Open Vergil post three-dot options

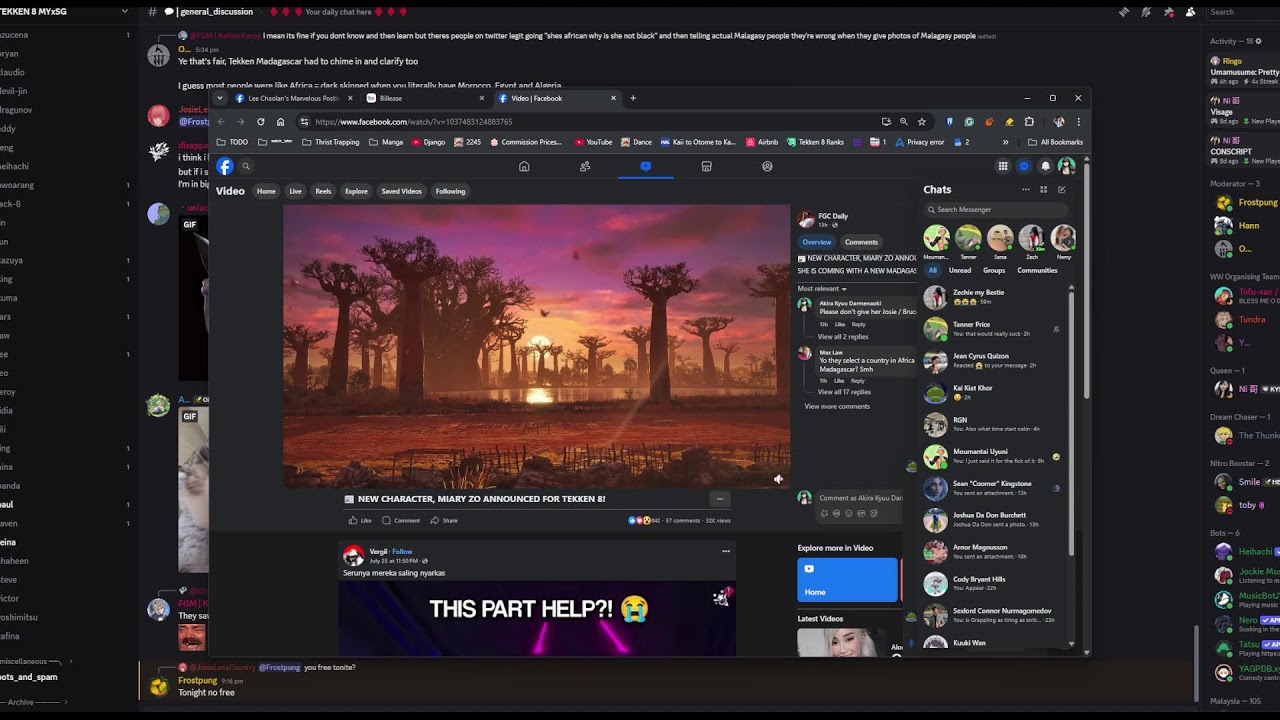(726, 551)
